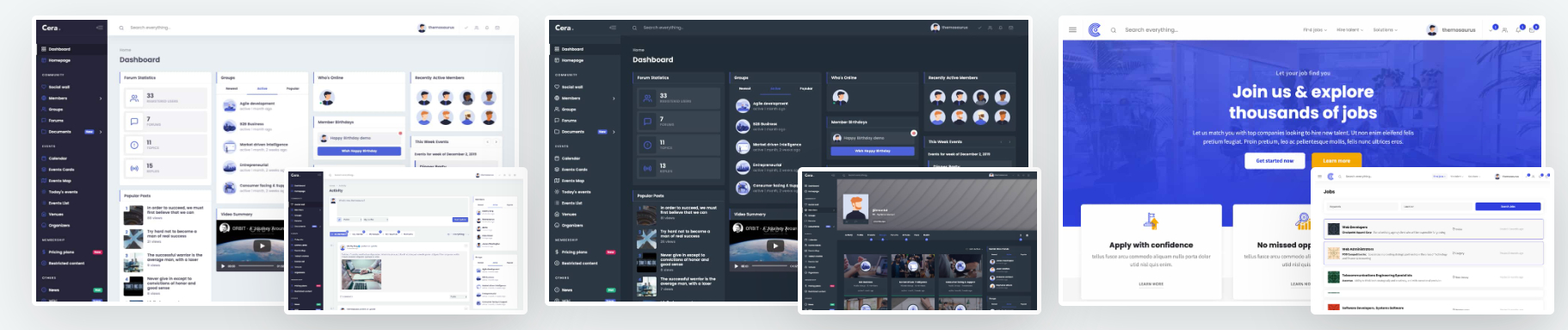The width and height of the screenshot is (1568, 330).
Task: Click the blue C logo on jobs site
Action: (1095, 29)
